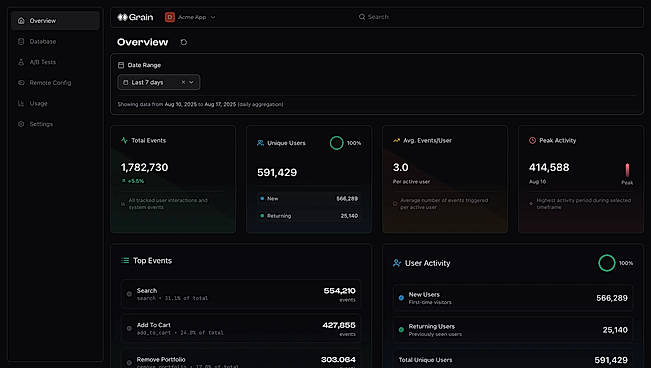Click the New Users 566,289 value

[x=612, y=298]
